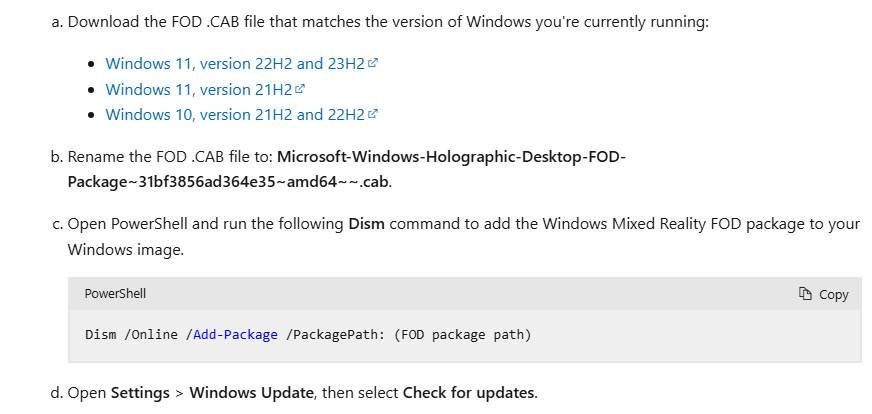Click the /Online switch in the command
The image size is (872, 414).
pos(155,334)
